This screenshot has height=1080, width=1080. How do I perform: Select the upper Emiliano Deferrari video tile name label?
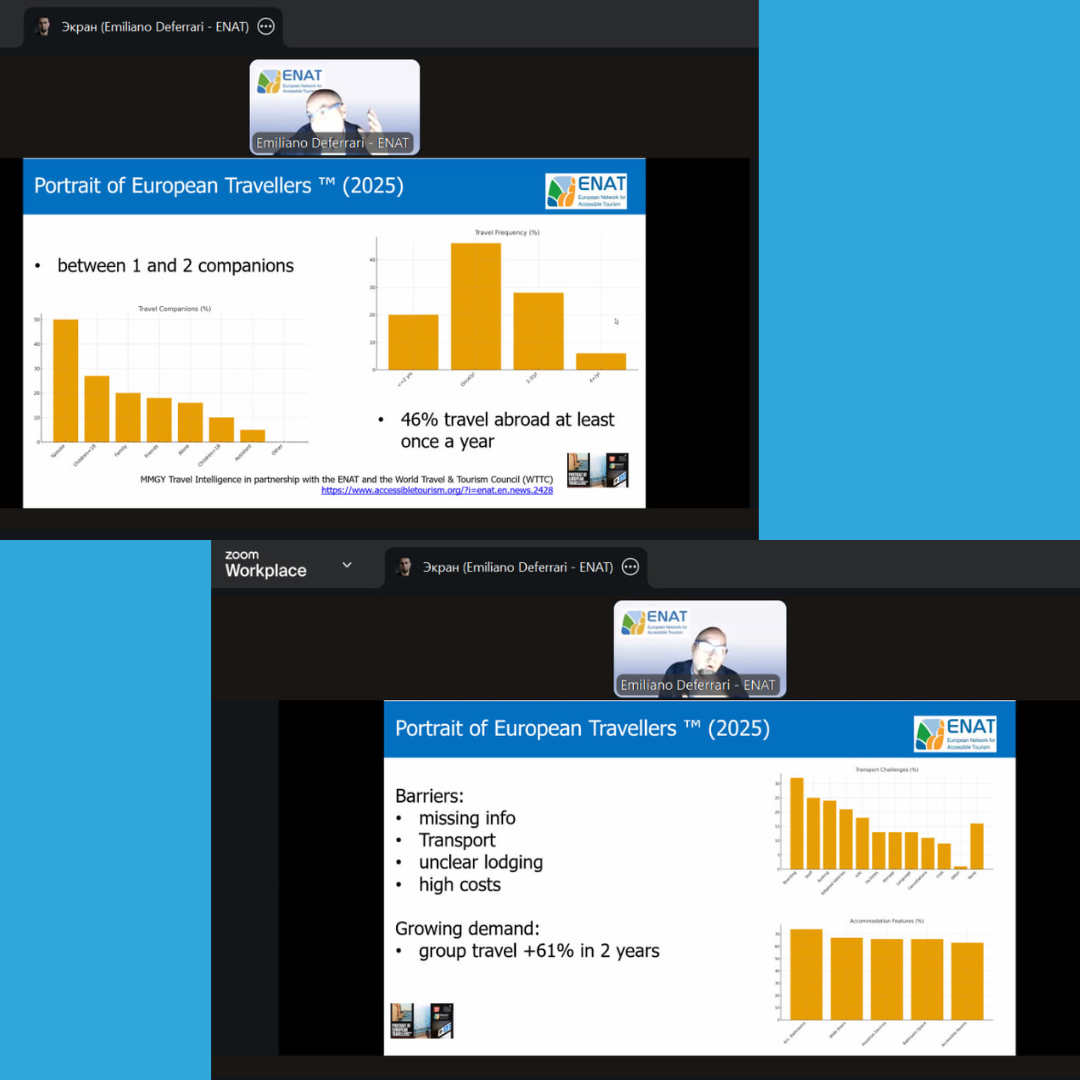click(x=333, y=143)
